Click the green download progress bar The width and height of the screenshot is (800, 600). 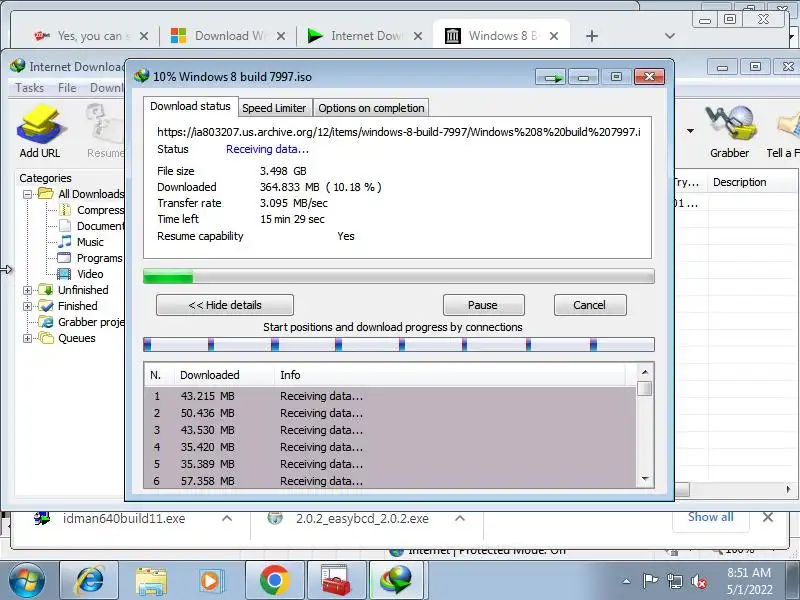click(398, 276)
